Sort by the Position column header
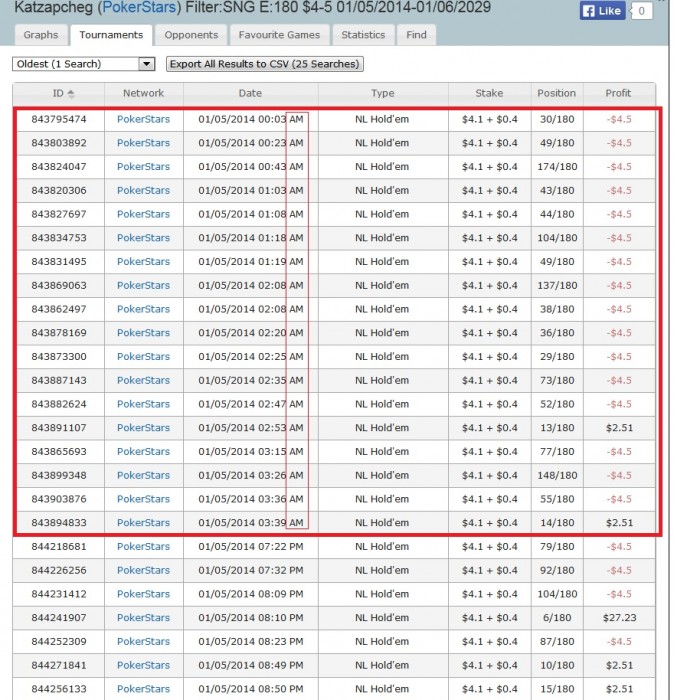Screen dimensions: 674x700 click(x=557, y=93)
